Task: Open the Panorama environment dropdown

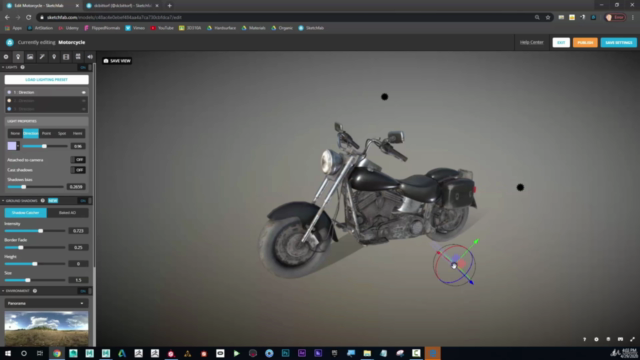Action: coord(47,303)
